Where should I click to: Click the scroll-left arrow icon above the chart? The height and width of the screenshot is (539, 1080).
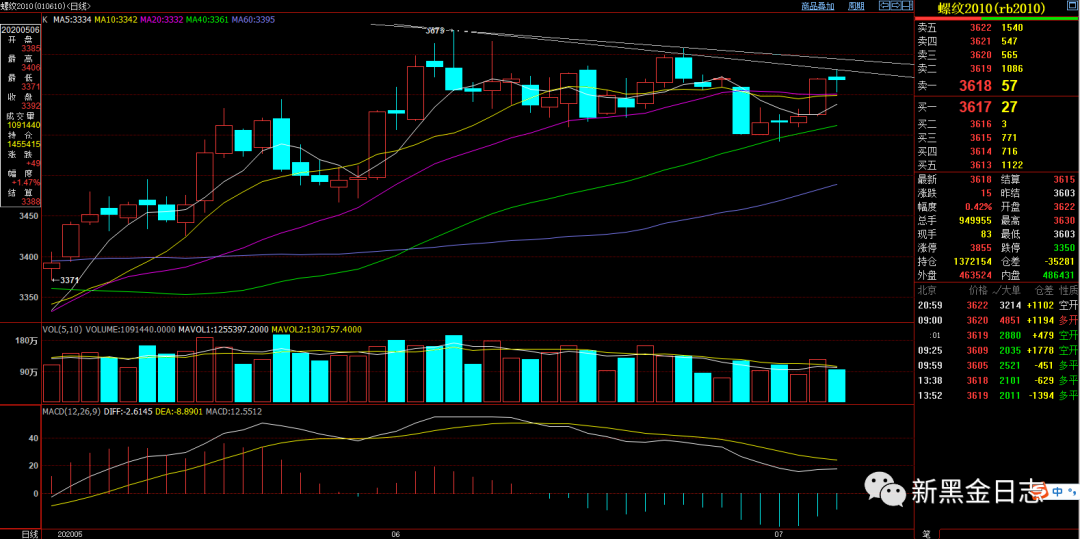coord(886,6)
